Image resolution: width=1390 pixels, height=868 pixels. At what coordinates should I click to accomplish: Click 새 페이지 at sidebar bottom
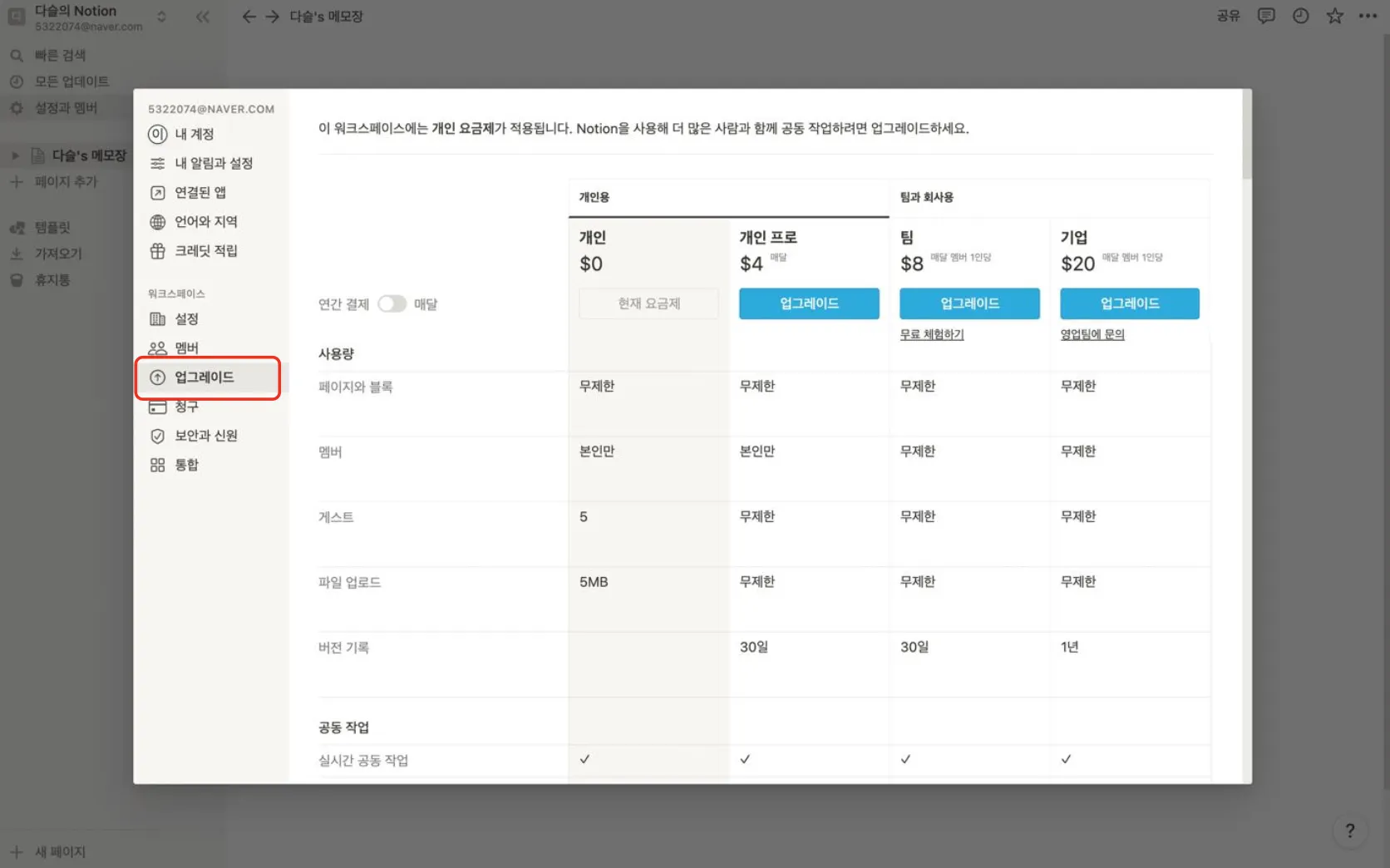[x=60, y=852]
